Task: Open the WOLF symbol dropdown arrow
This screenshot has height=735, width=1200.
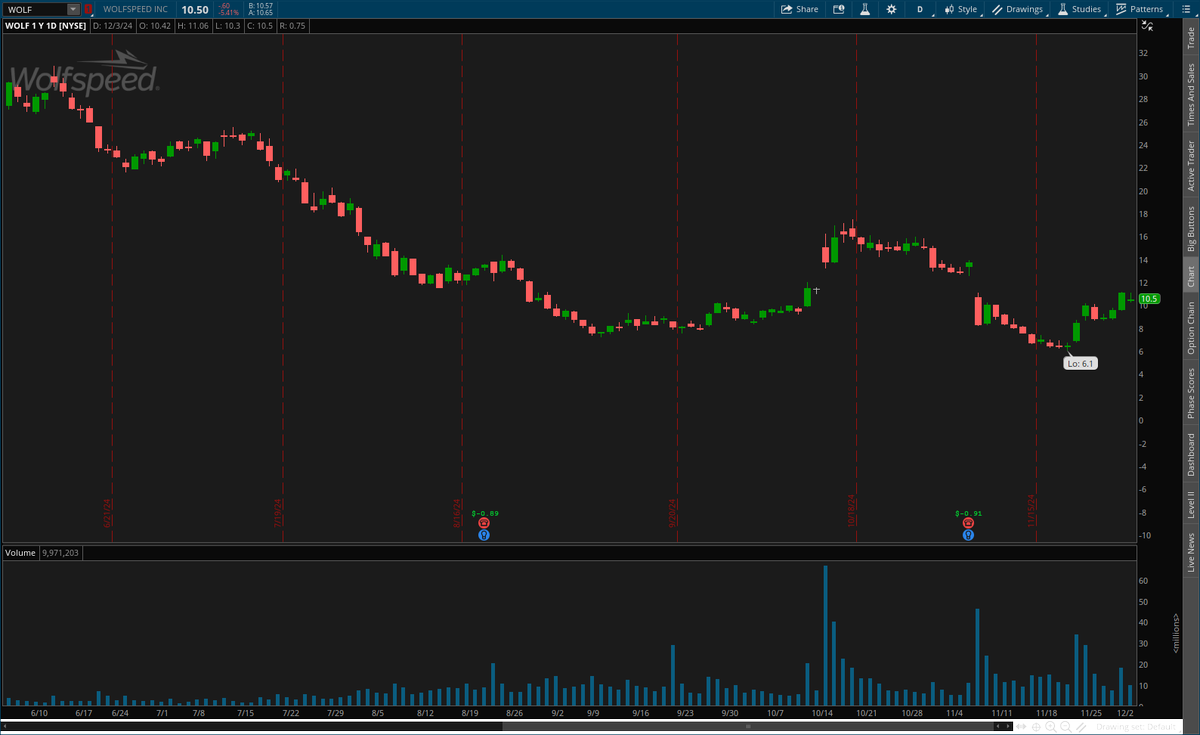Action: click(x=73, y=9)
